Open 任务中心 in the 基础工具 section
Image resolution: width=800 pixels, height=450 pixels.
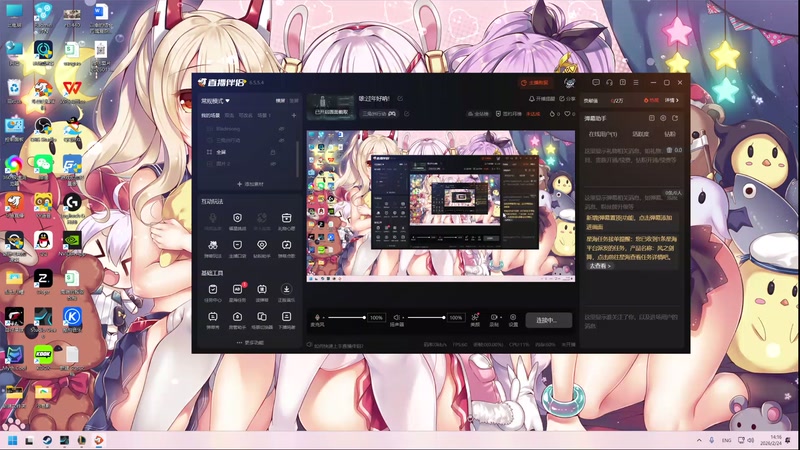213,292
